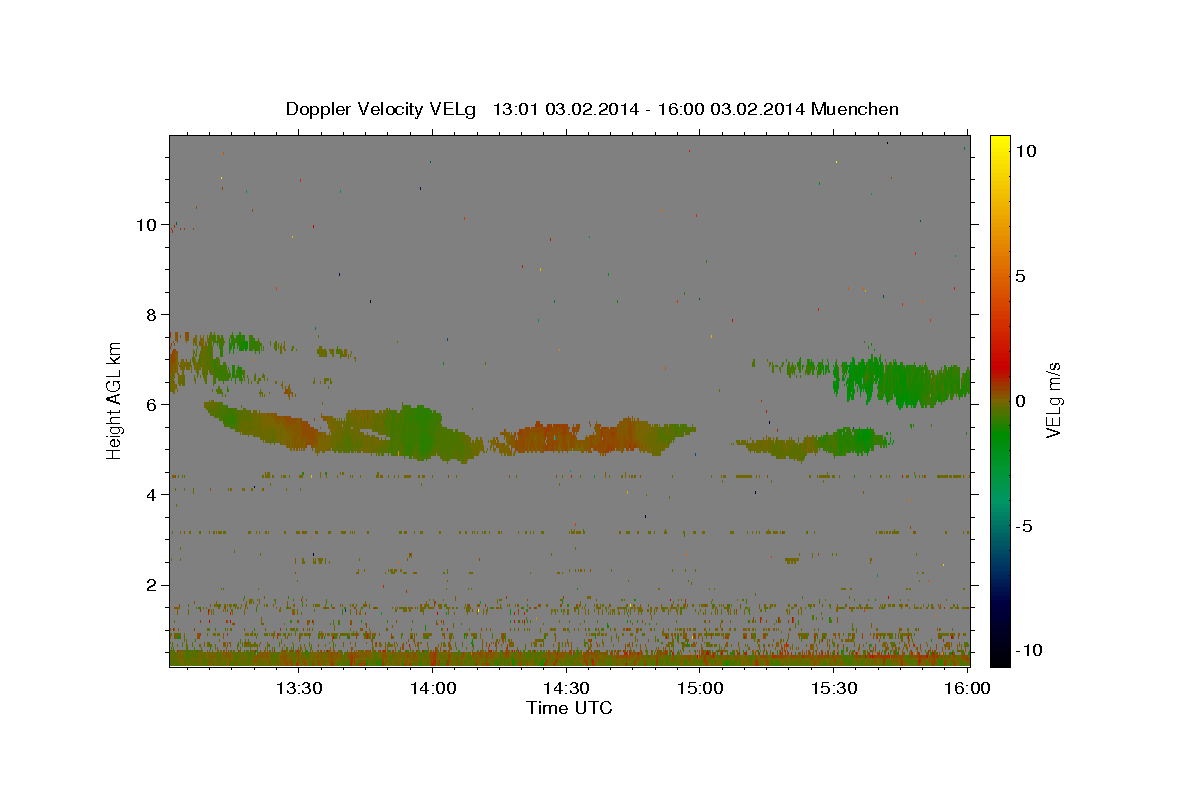
Task: Select the 14:00 time tick label
Action: click(x=432, y=688)
